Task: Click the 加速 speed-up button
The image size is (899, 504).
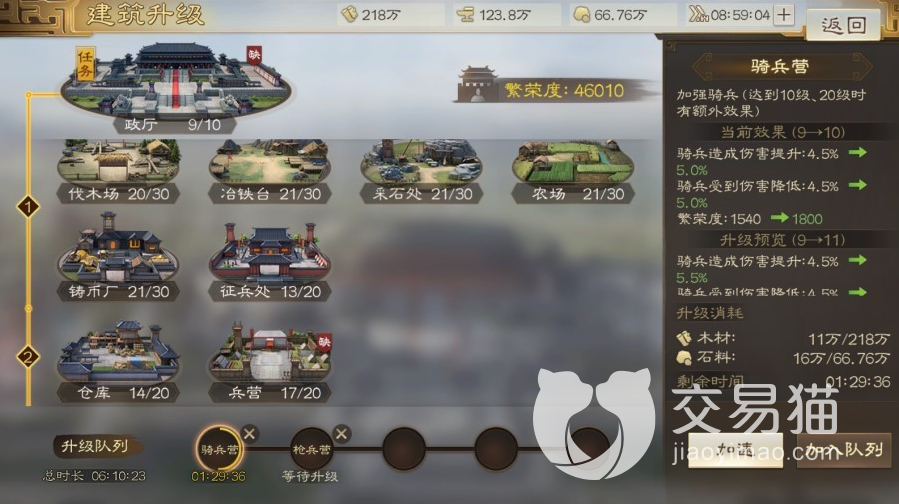Action: tap(736, 450)
